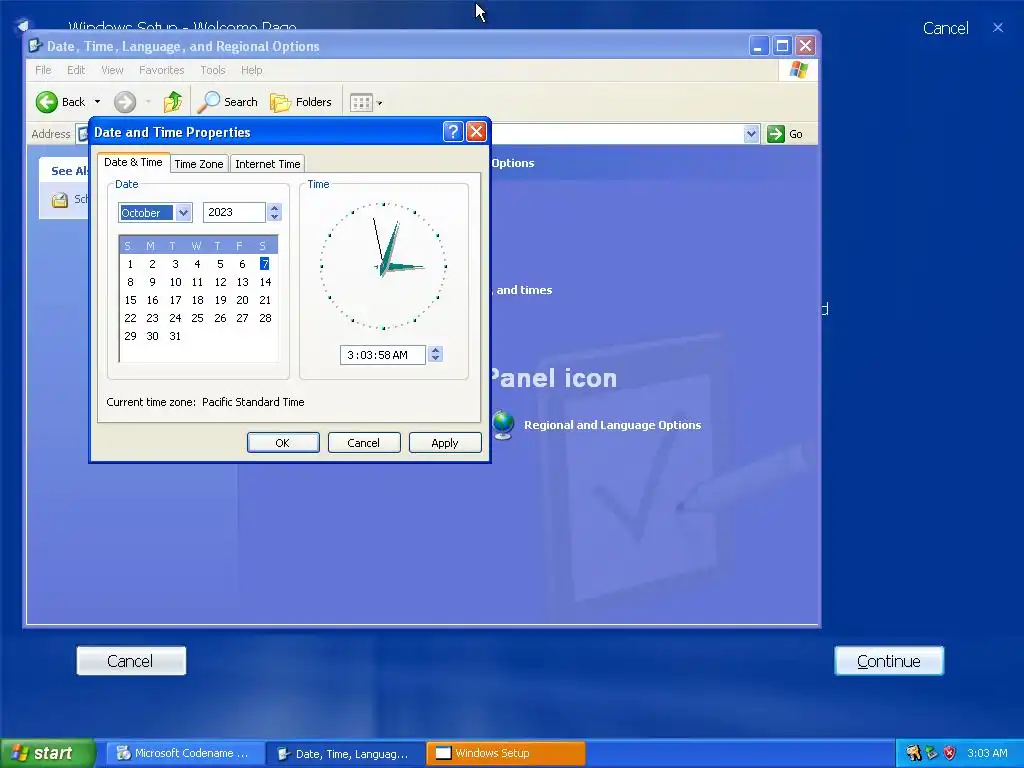Decrease the time with down spinner
The image size is (1024, 768).
point(436,359)
